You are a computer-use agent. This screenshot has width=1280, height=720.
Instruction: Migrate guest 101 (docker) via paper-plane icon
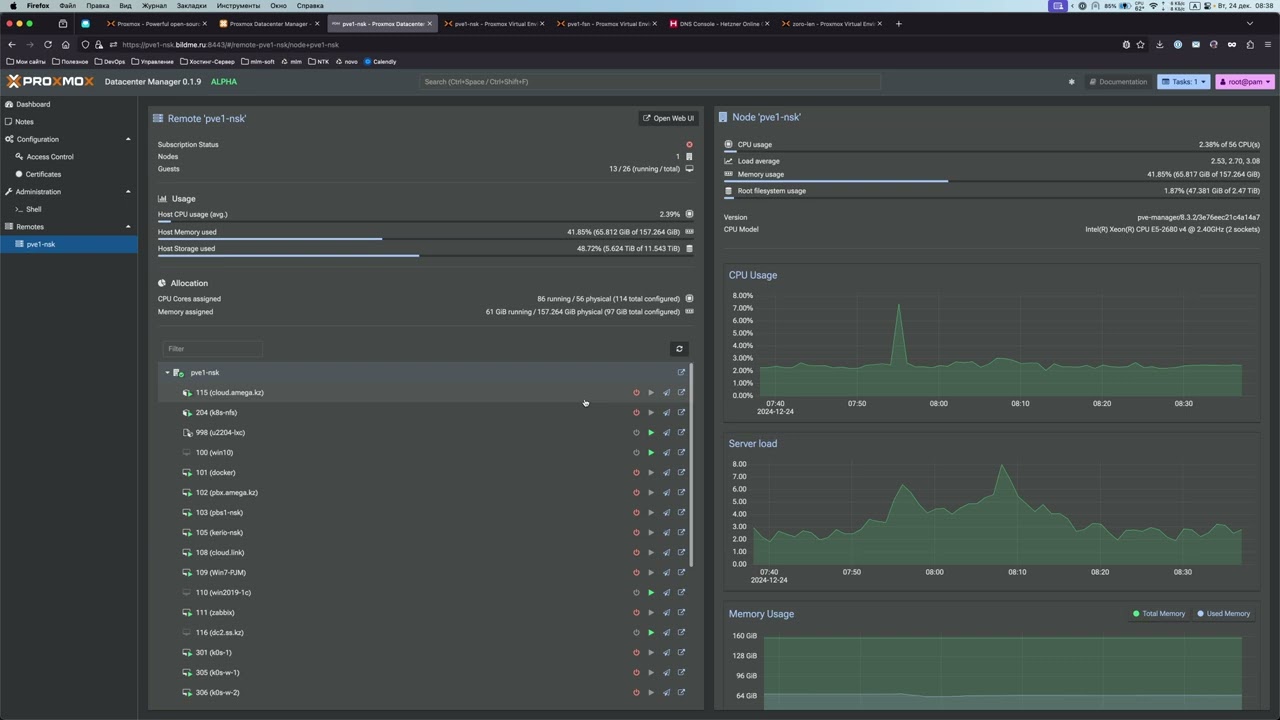(x=666, y=473)
